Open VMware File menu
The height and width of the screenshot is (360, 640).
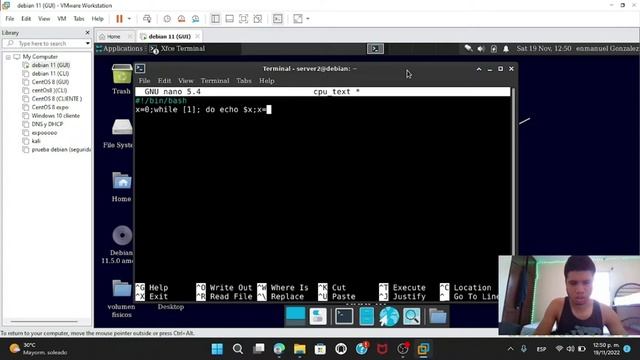[x=10, y=19]
